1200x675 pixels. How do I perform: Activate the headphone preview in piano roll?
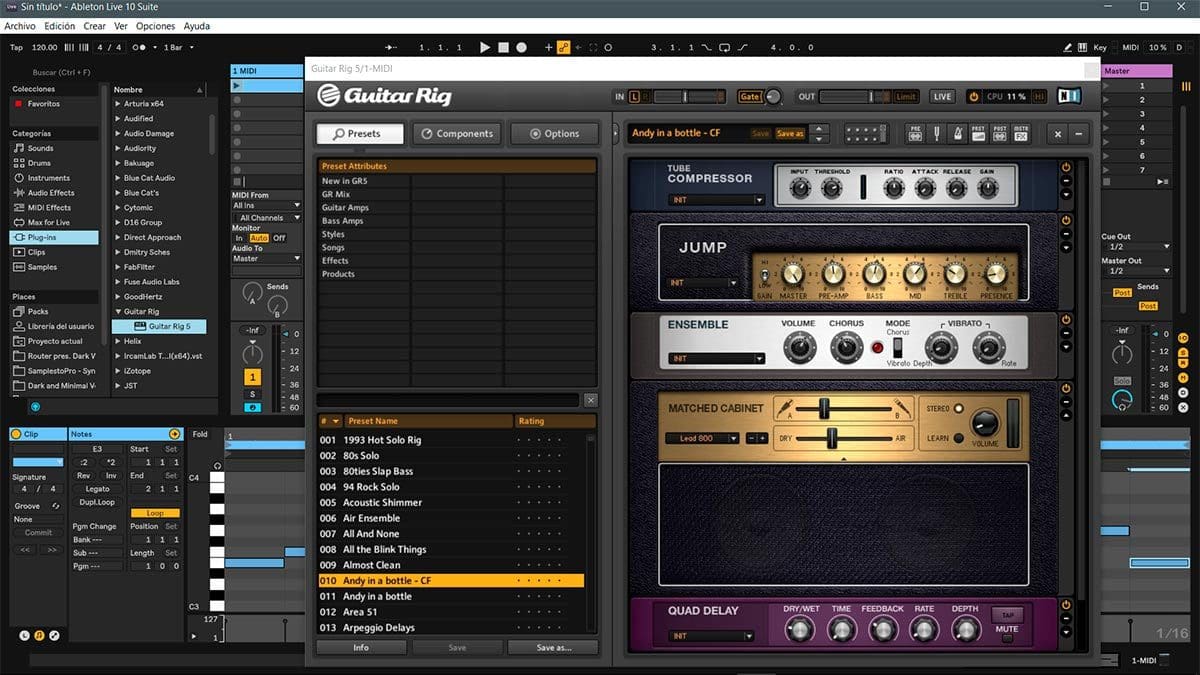[x=217, y=465]
